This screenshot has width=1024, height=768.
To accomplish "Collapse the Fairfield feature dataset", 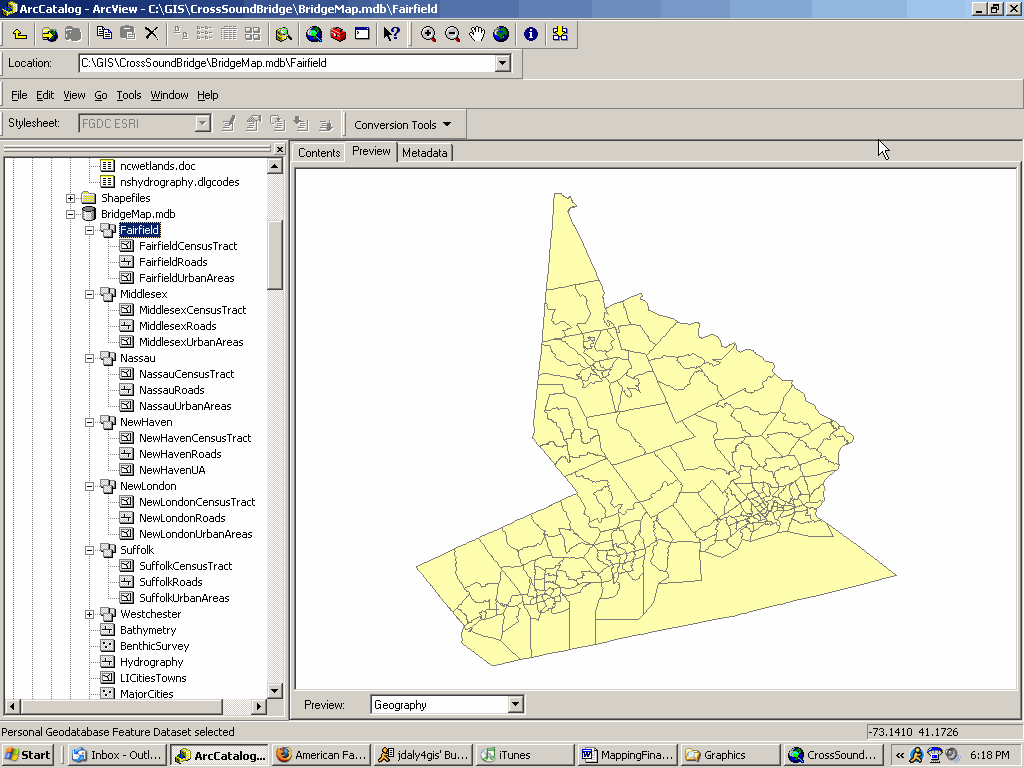I will point(90,230).
